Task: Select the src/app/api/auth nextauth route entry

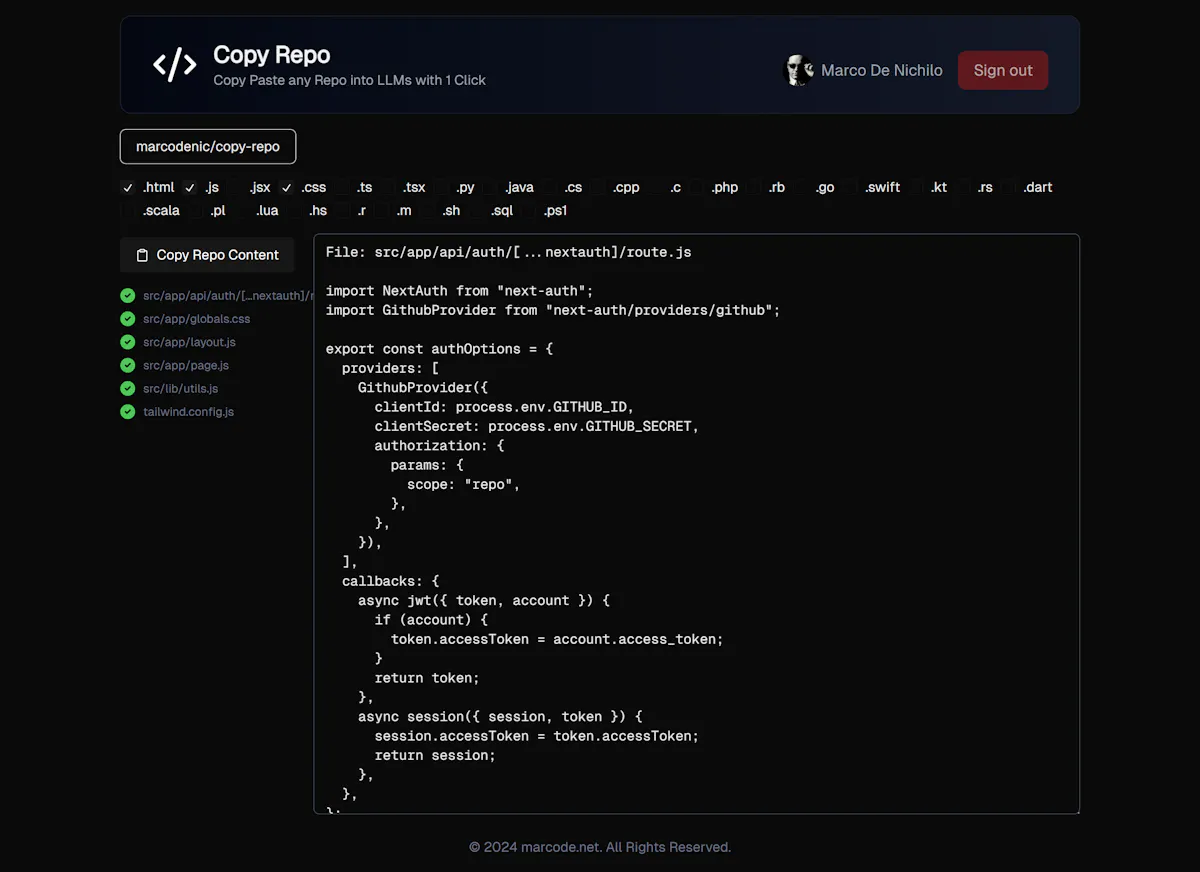Action: pyautogui.click(x=228, y=295)
